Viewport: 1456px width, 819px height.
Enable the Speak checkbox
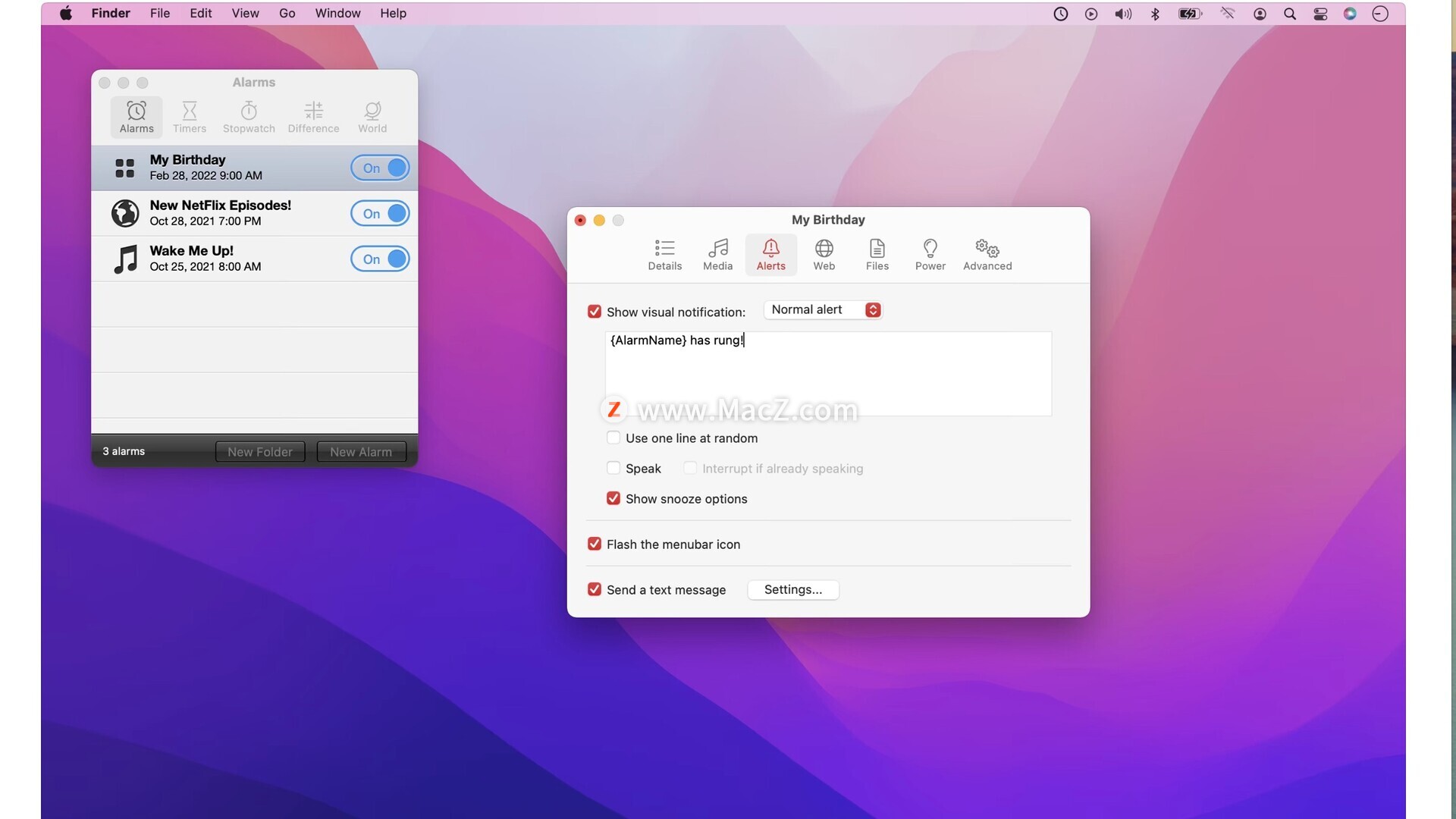[613, 468]
